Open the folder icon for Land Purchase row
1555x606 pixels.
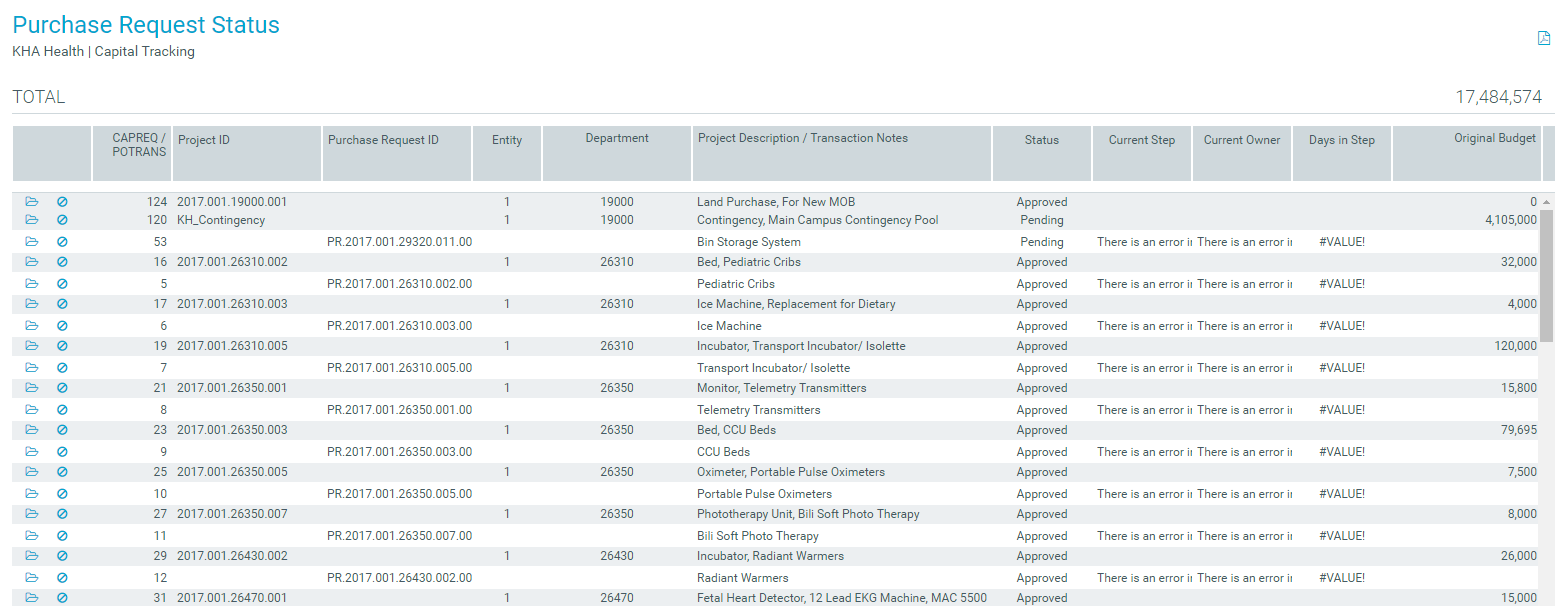(32, 202)
